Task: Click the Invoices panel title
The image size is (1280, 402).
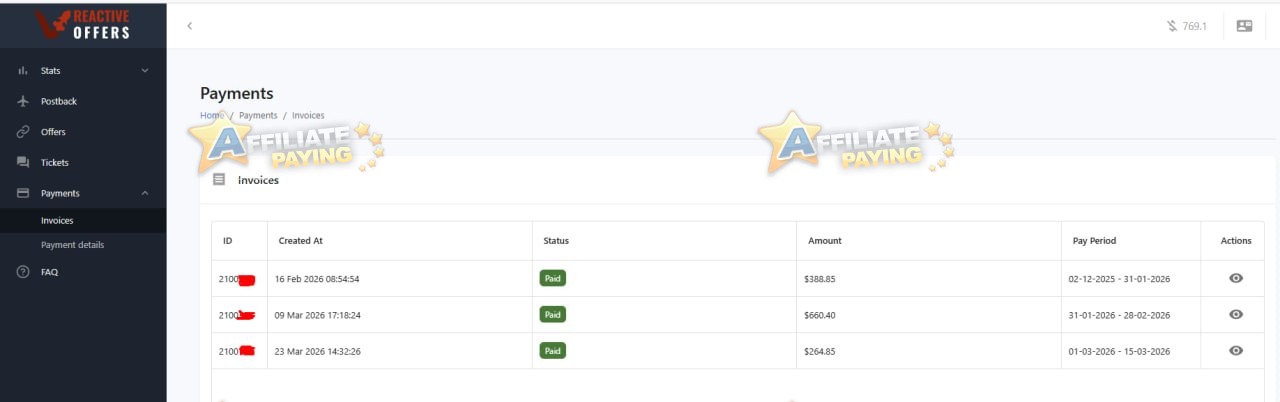Action: (258, 180)
